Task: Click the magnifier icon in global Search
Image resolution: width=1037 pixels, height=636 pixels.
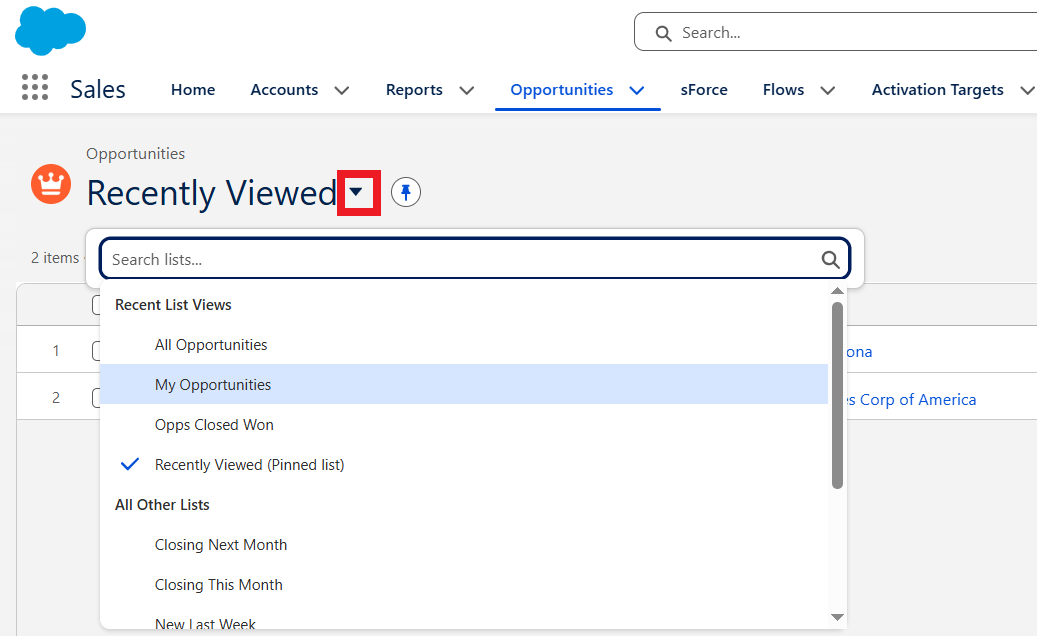Action: click(x=663, y=33)
